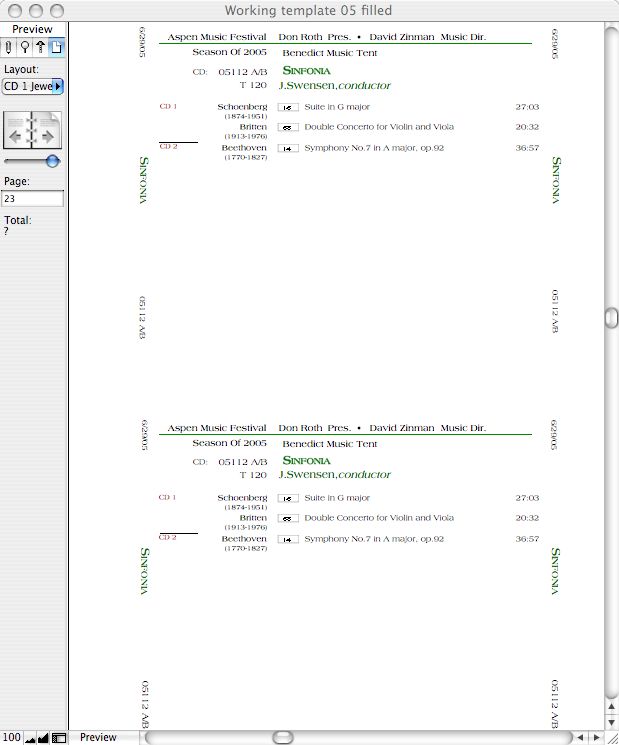The height and width of the screenshot is (745, 619).
Task: Click 'CD 1' label in lower insert
Action: tap(167, 497)
